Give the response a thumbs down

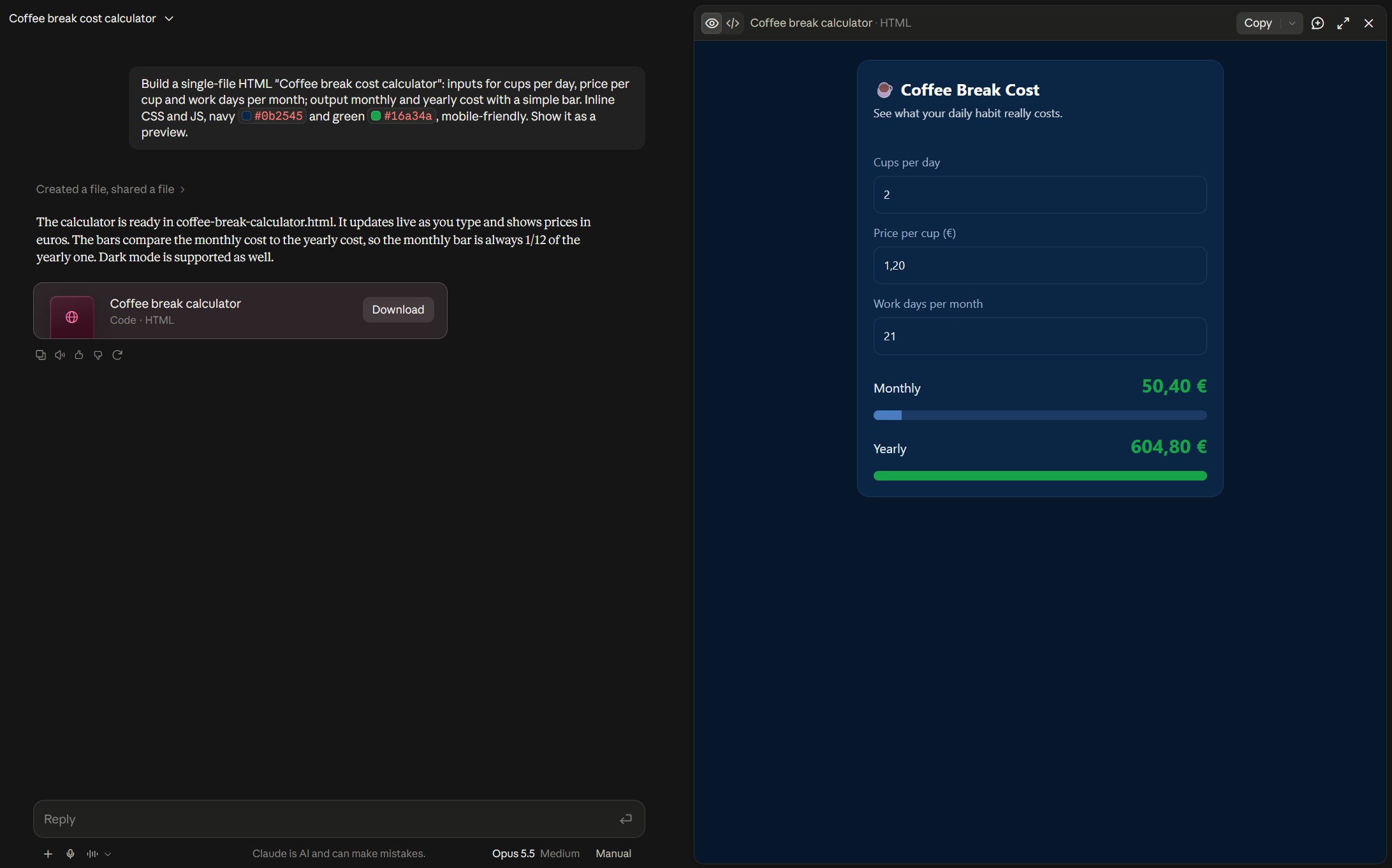(98, 355)
